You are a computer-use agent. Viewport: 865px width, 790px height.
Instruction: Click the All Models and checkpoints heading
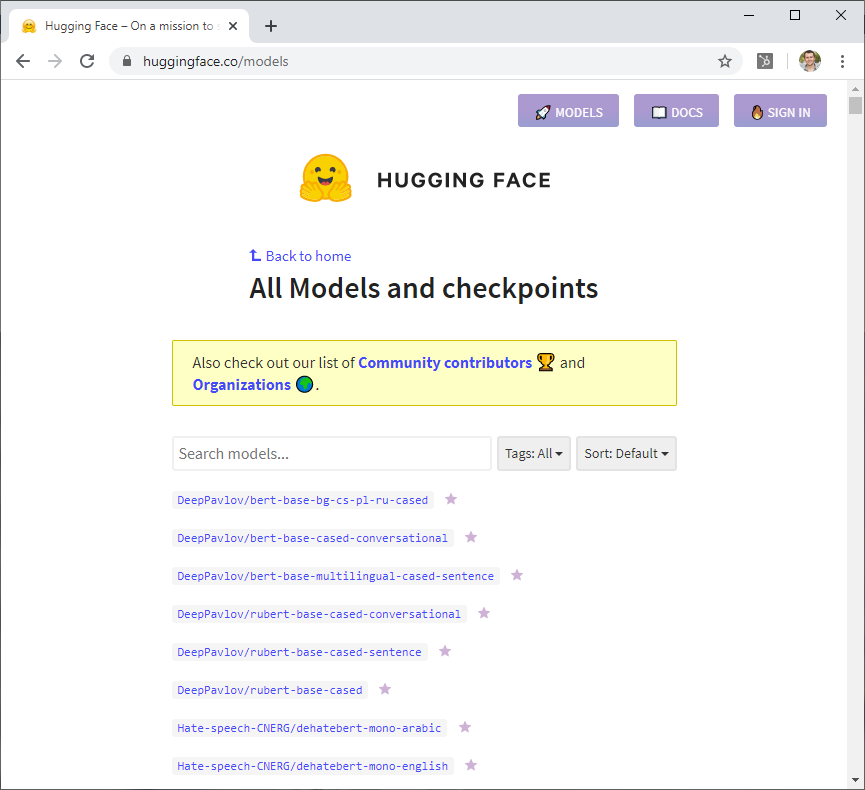point(424,288)
